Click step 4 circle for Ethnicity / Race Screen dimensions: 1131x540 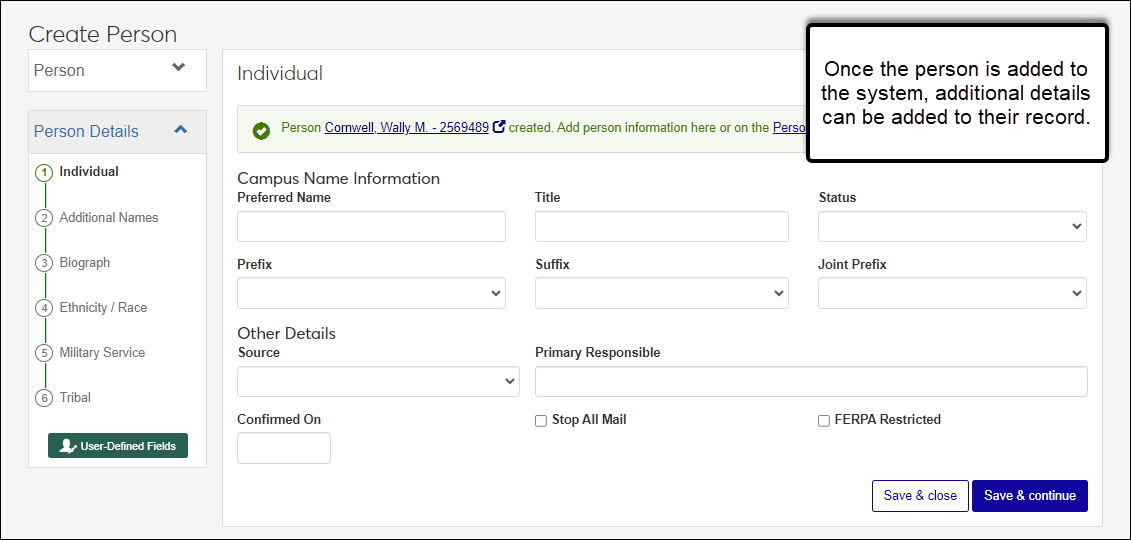tap(44, 308)
